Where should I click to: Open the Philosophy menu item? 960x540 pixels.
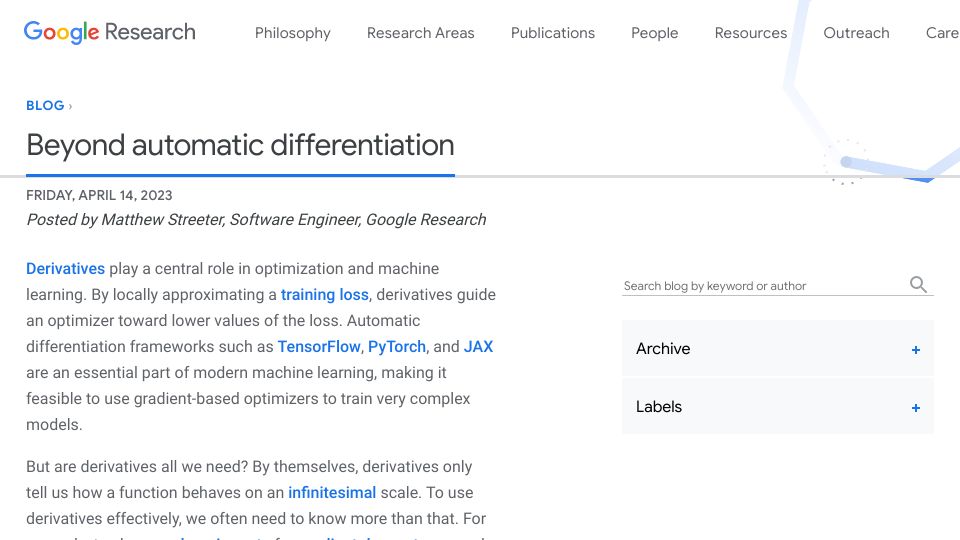(293, 33)
